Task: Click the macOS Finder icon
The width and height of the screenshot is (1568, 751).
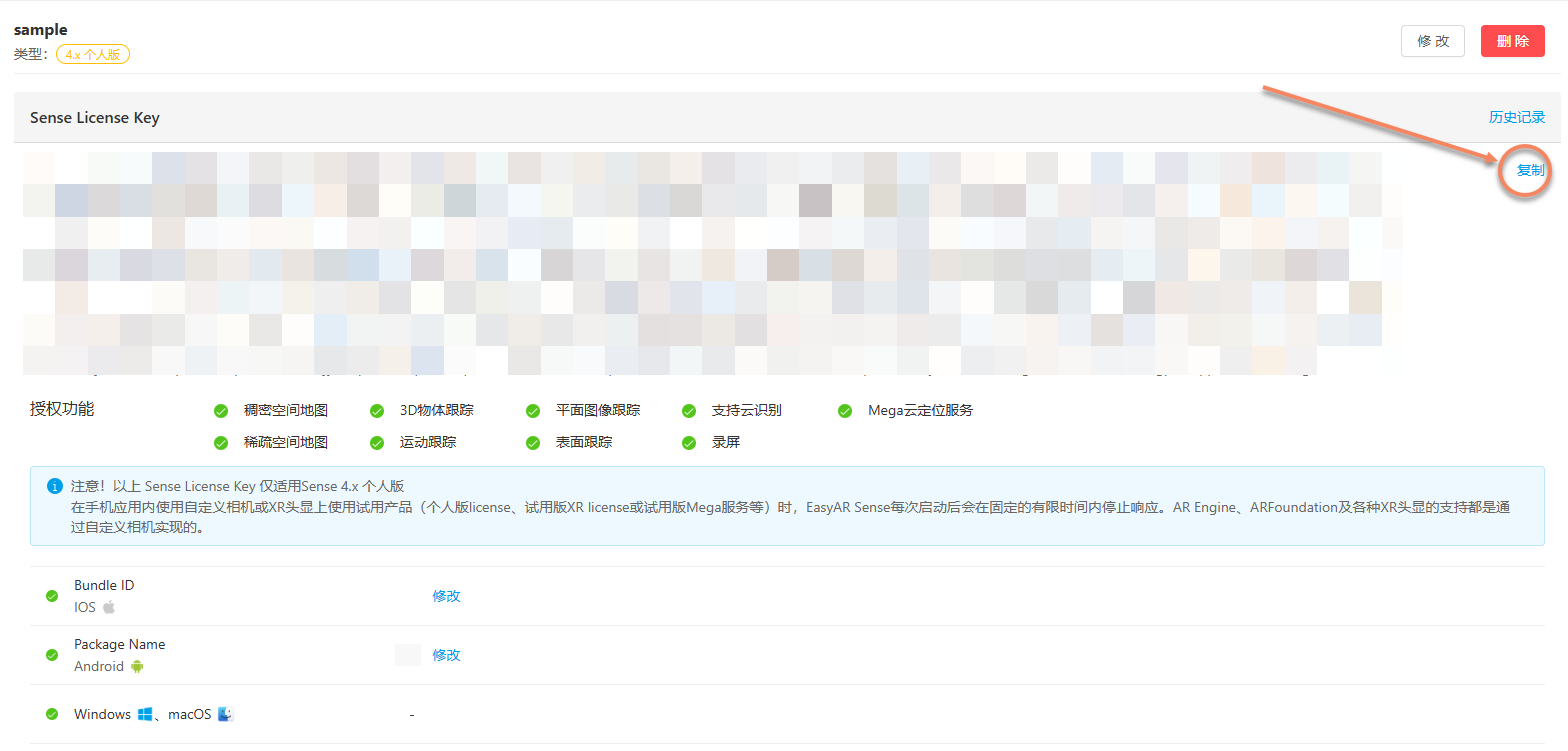Action: 225,714
